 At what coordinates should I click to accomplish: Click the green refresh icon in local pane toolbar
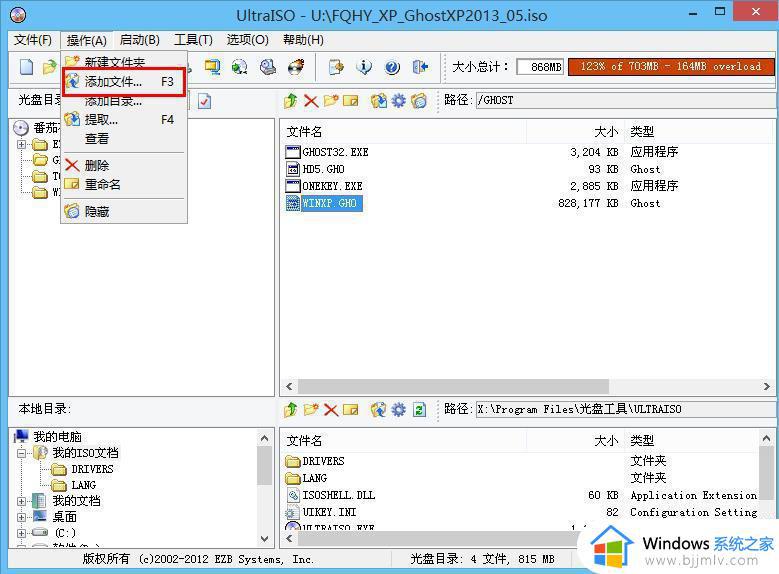coord(419,410)
